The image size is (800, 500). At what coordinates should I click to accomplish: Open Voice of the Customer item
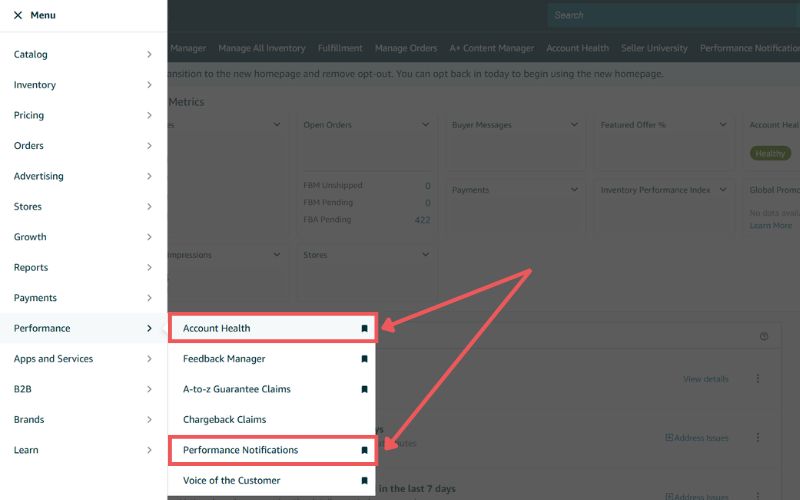point(272,481)
